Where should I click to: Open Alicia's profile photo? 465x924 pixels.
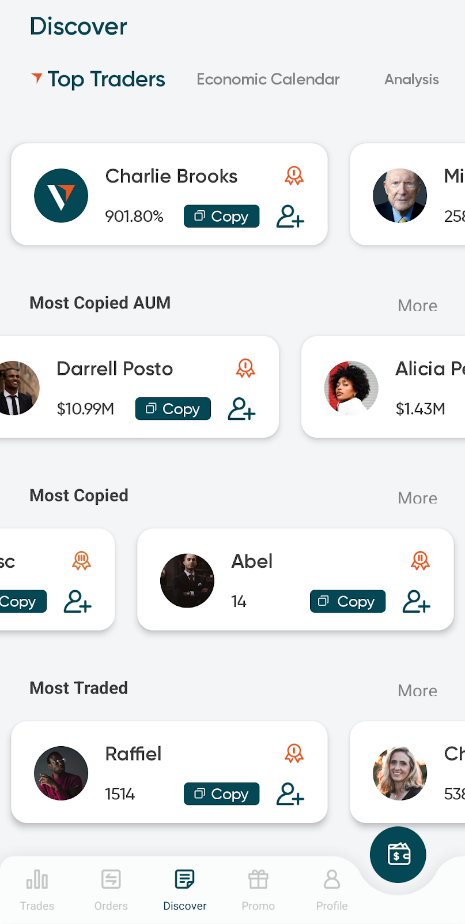[x=351, y=388]
